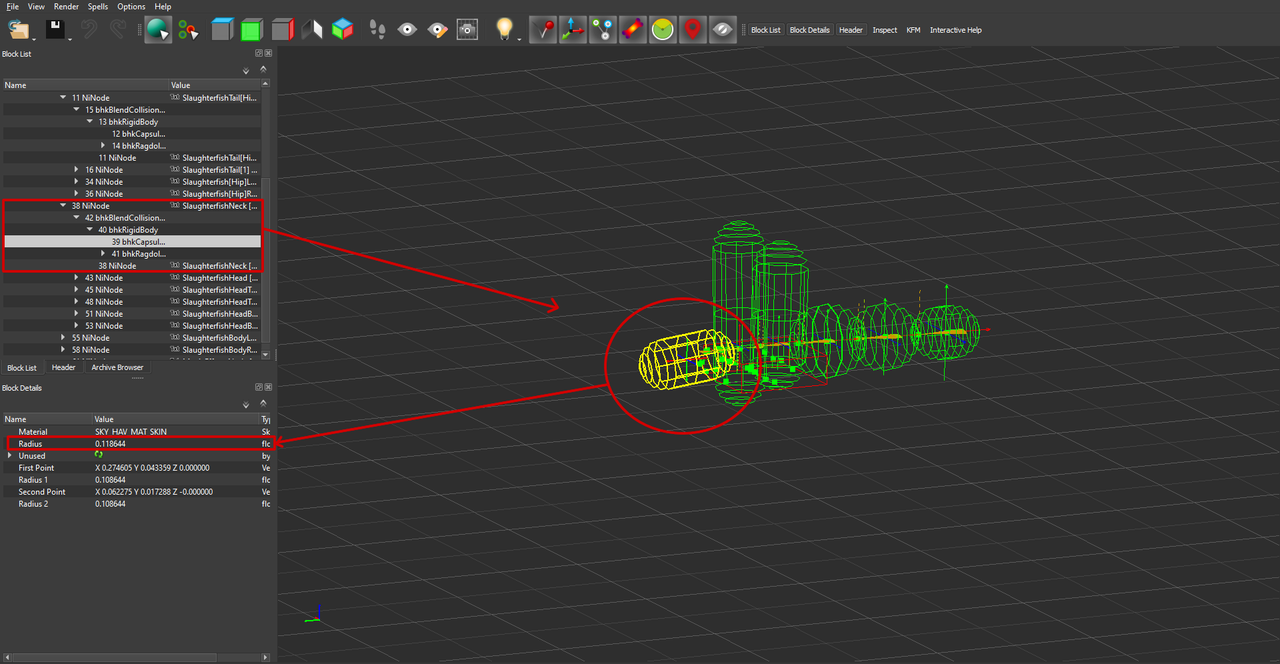The height and width of the screenshot is (664, 1280).
Task: Open the Load file dropdown arrow
Action: pos(33,38)
